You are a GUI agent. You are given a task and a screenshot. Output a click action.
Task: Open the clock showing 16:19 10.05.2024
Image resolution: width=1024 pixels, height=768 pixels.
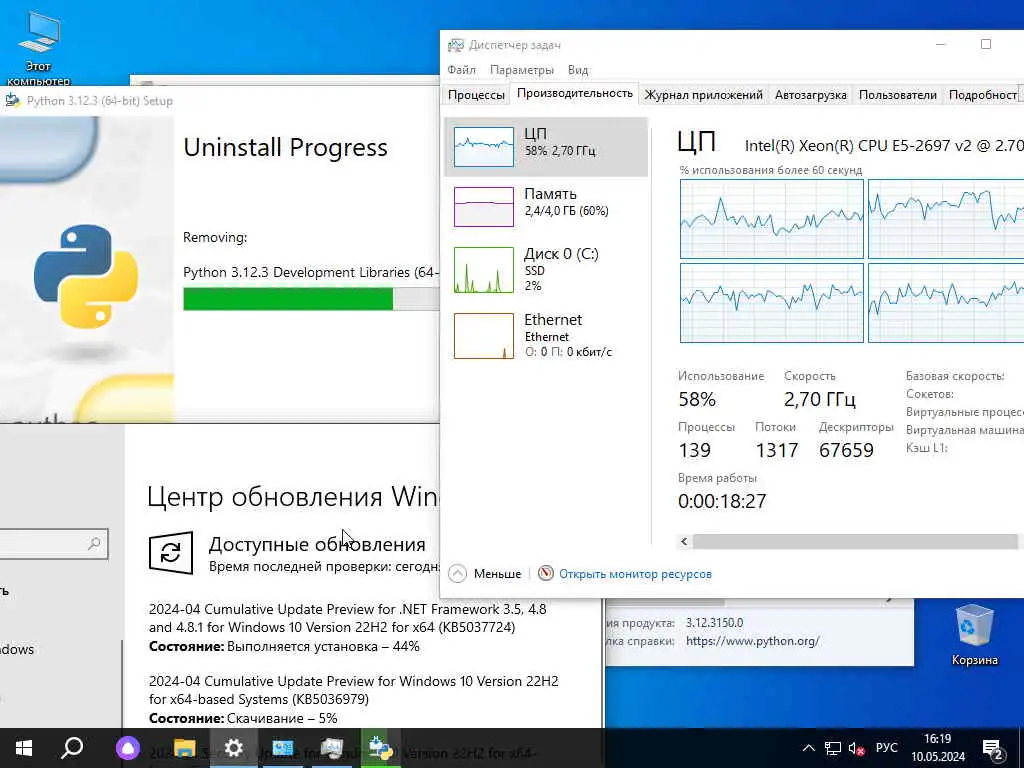[938, 748]
